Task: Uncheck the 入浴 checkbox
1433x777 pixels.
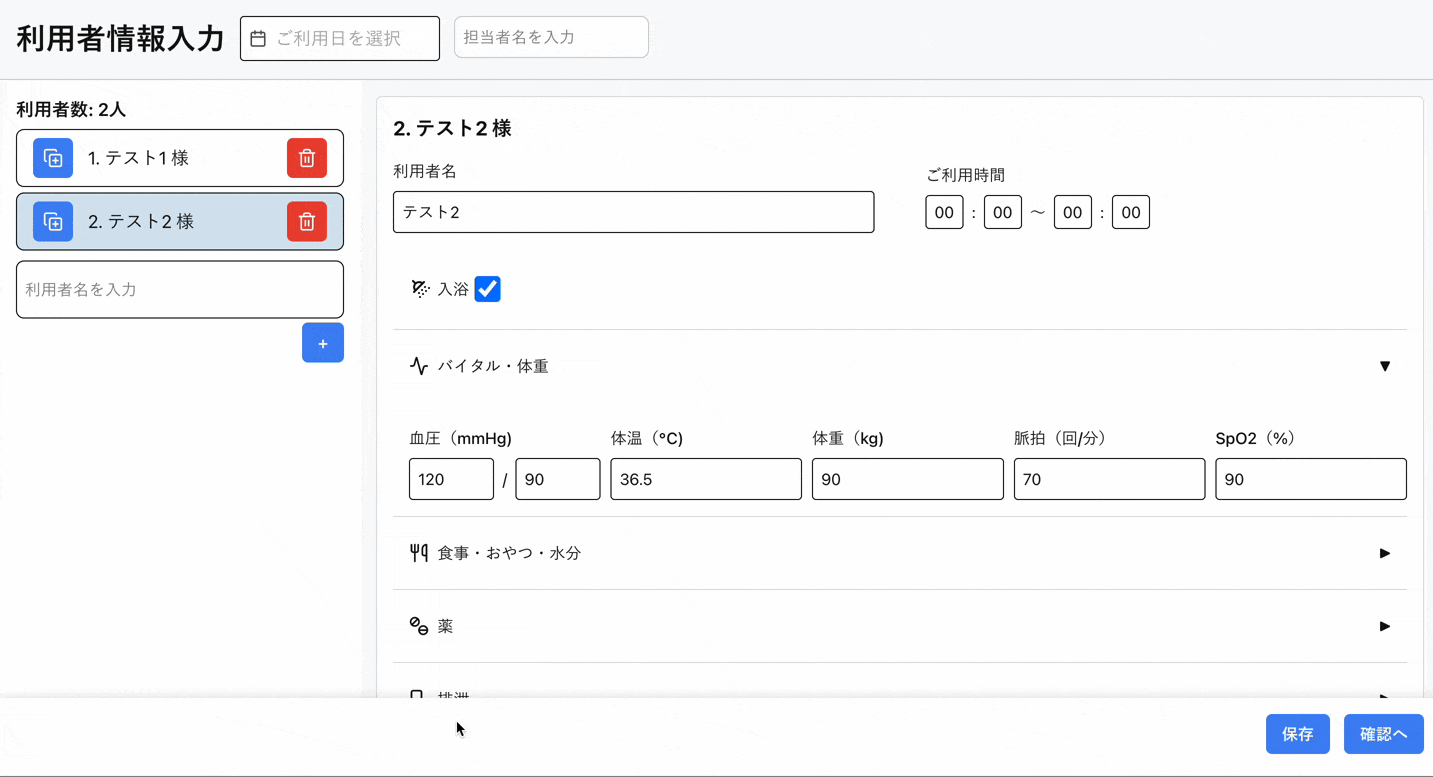Action: [x=487, y=289]
